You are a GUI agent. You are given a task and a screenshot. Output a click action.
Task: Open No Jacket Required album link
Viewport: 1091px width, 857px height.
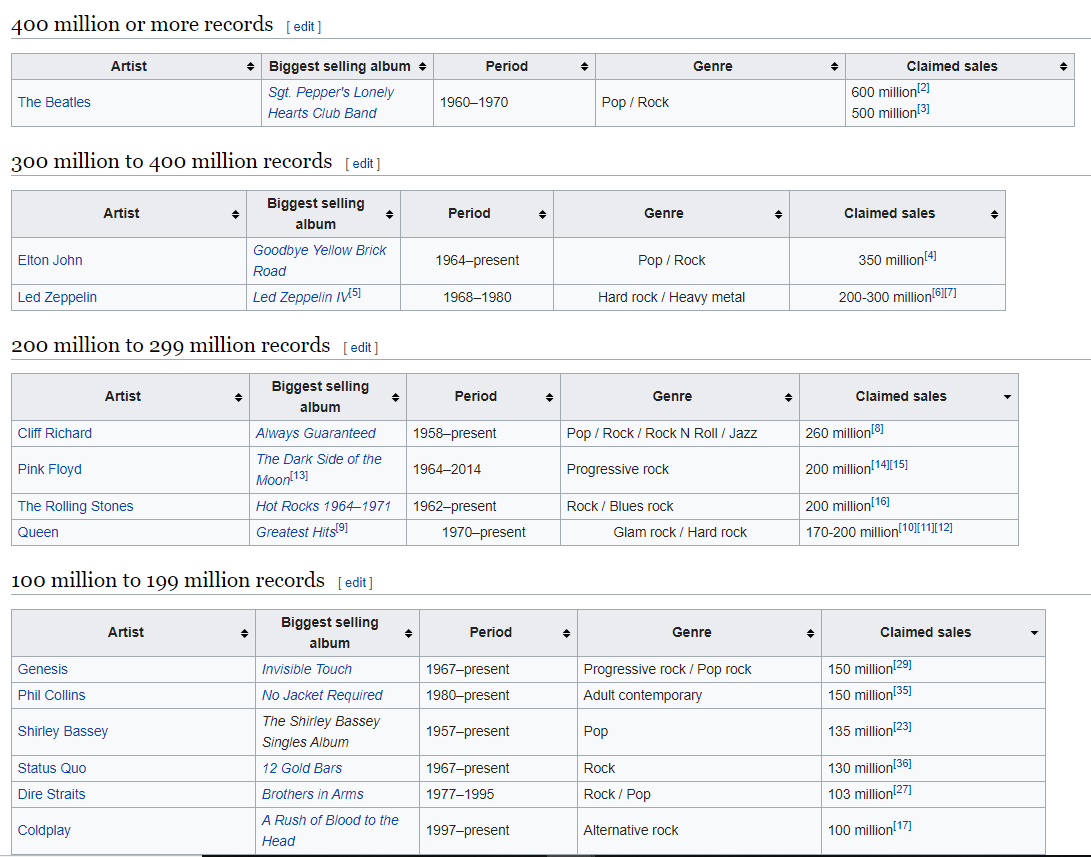(322, 696)
